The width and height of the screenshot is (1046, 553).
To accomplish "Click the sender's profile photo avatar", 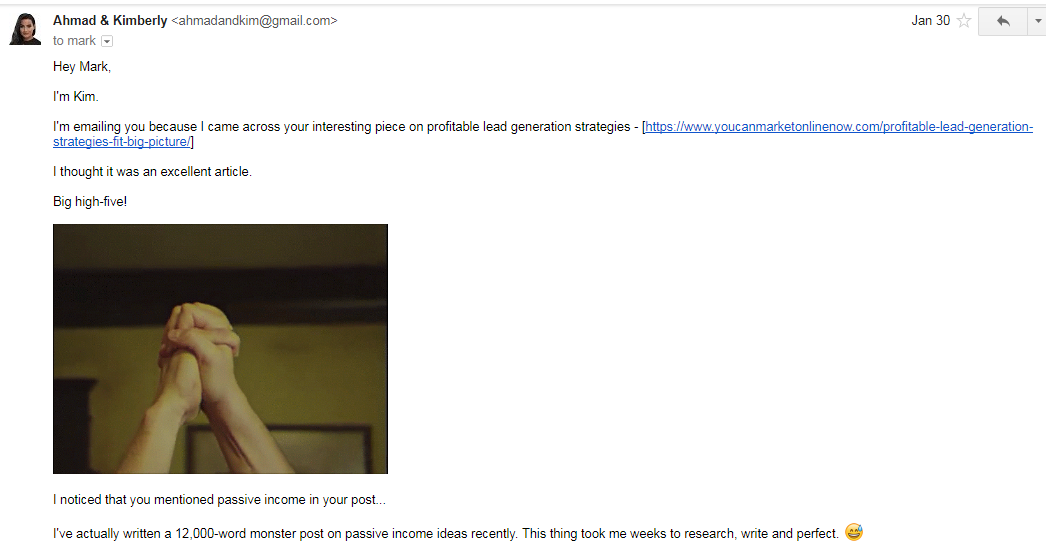I will [x=24, y=29].
